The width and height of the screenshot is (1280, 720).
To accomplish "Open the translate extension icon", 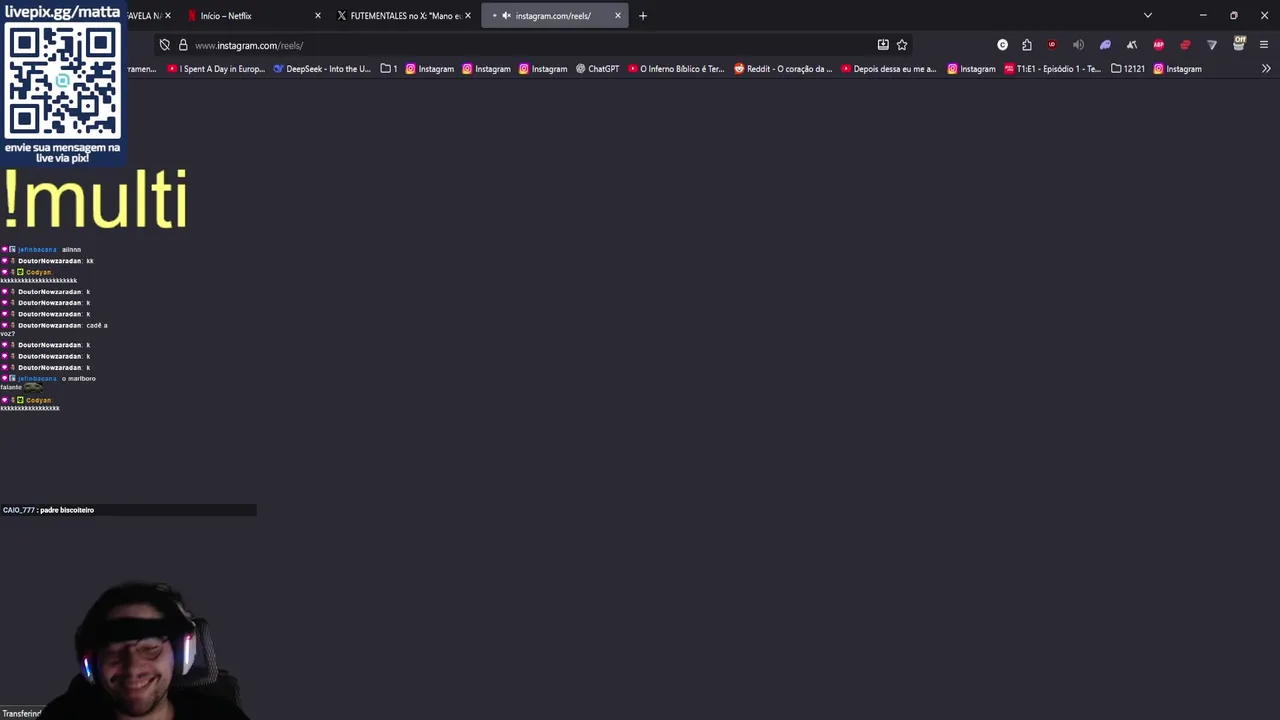I will [1132, 45].
